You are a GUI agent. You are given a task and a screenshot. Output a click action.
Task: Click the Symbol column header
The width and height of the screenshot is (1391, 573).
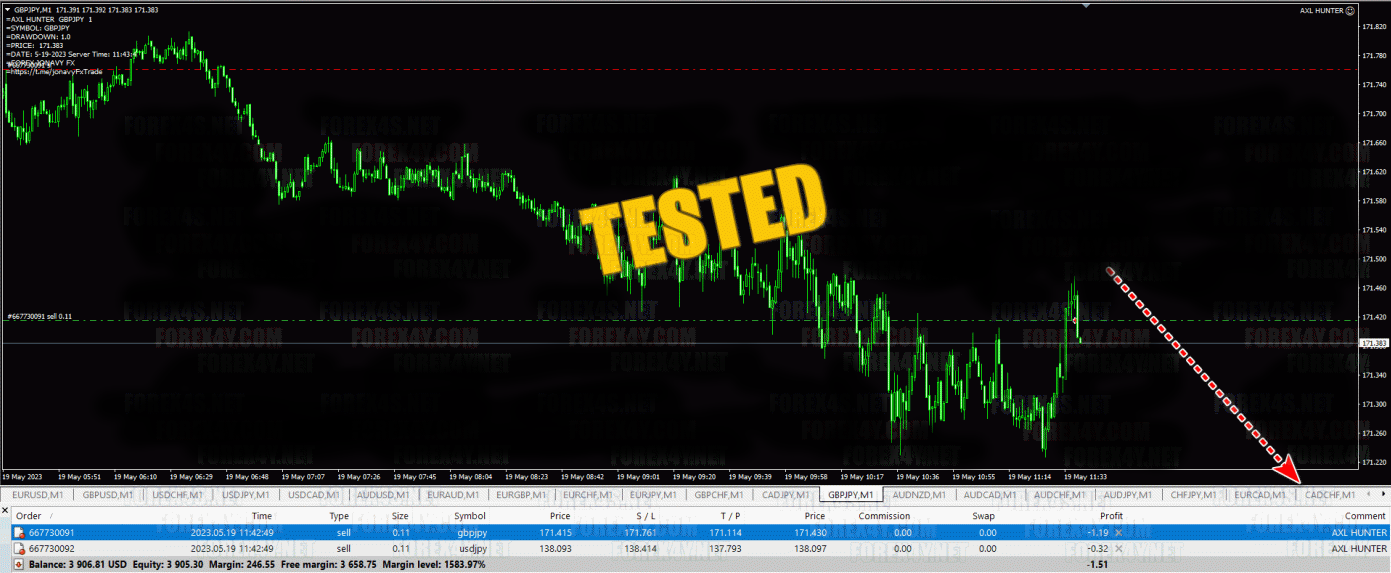pos(470,516)
